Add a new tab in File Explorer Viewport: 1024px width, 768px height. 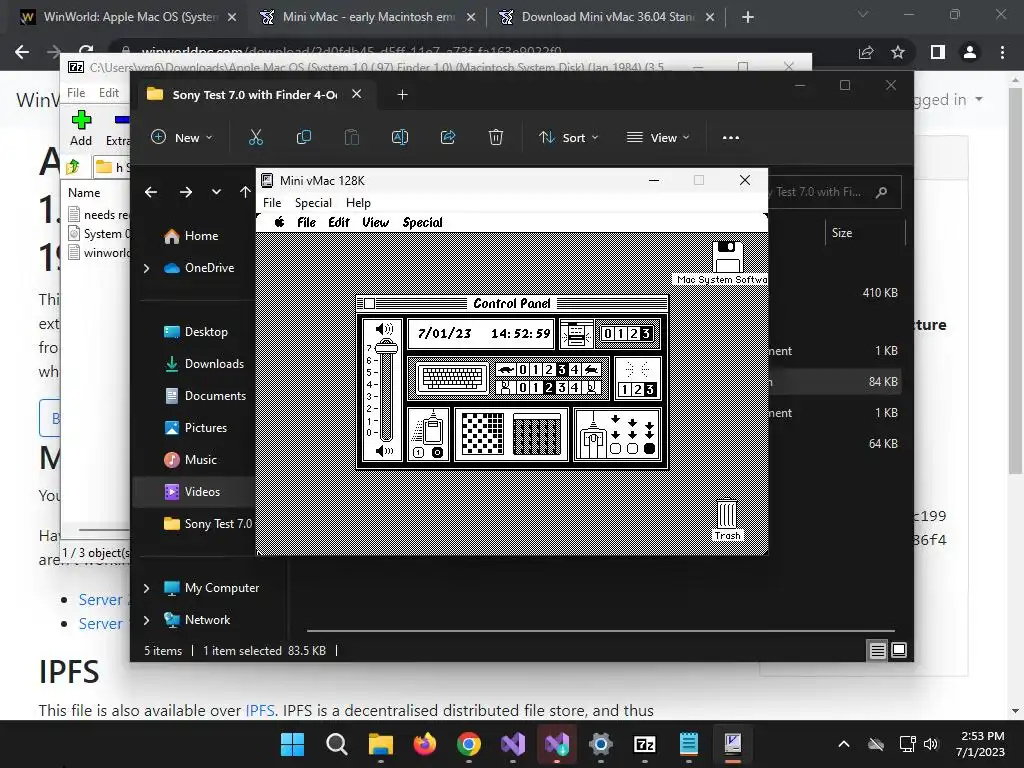tap(402, 95)
